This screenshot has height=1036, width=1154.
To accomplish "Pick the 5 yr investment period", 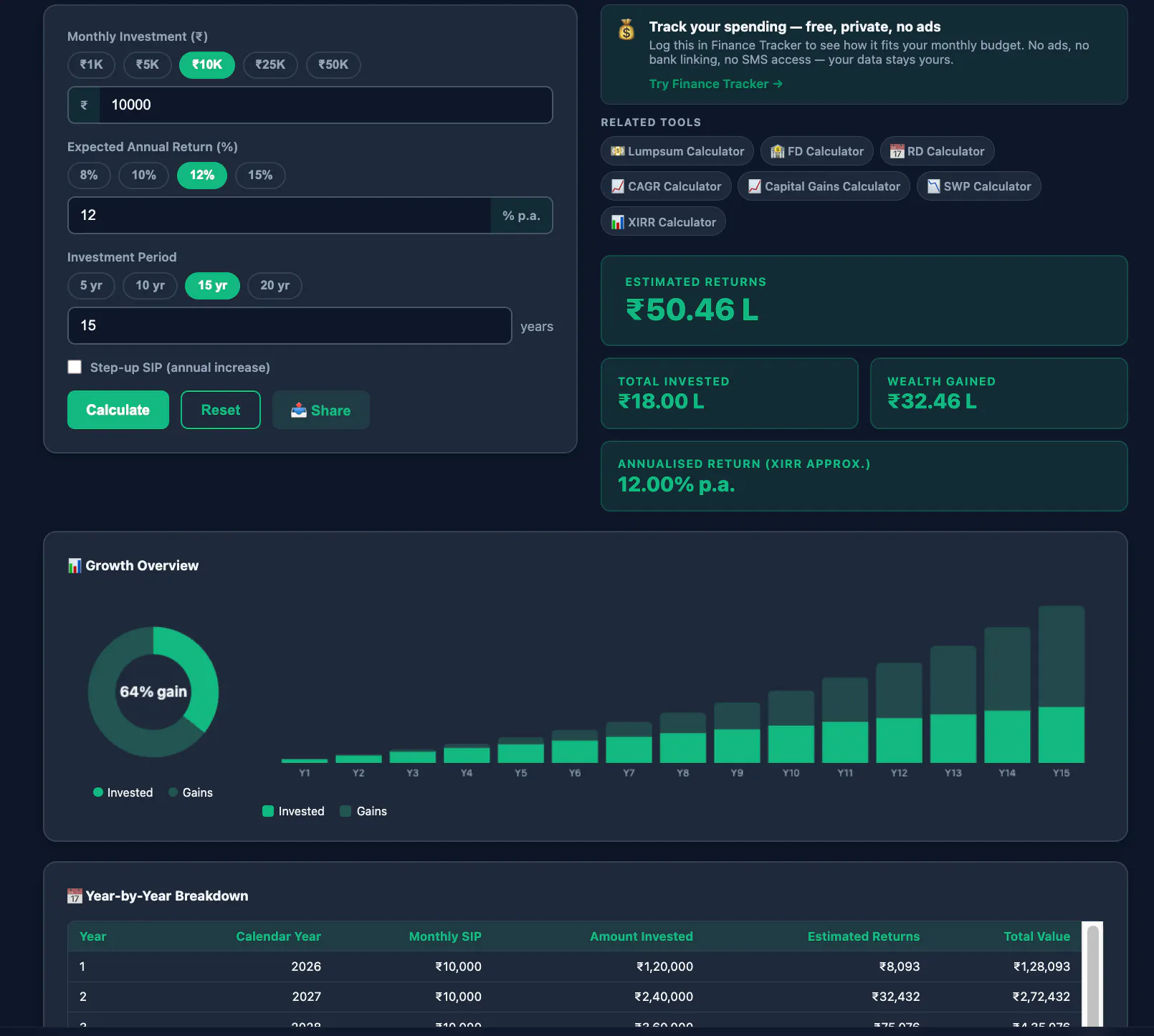I will pyautogui.click(x=91, y=285).
